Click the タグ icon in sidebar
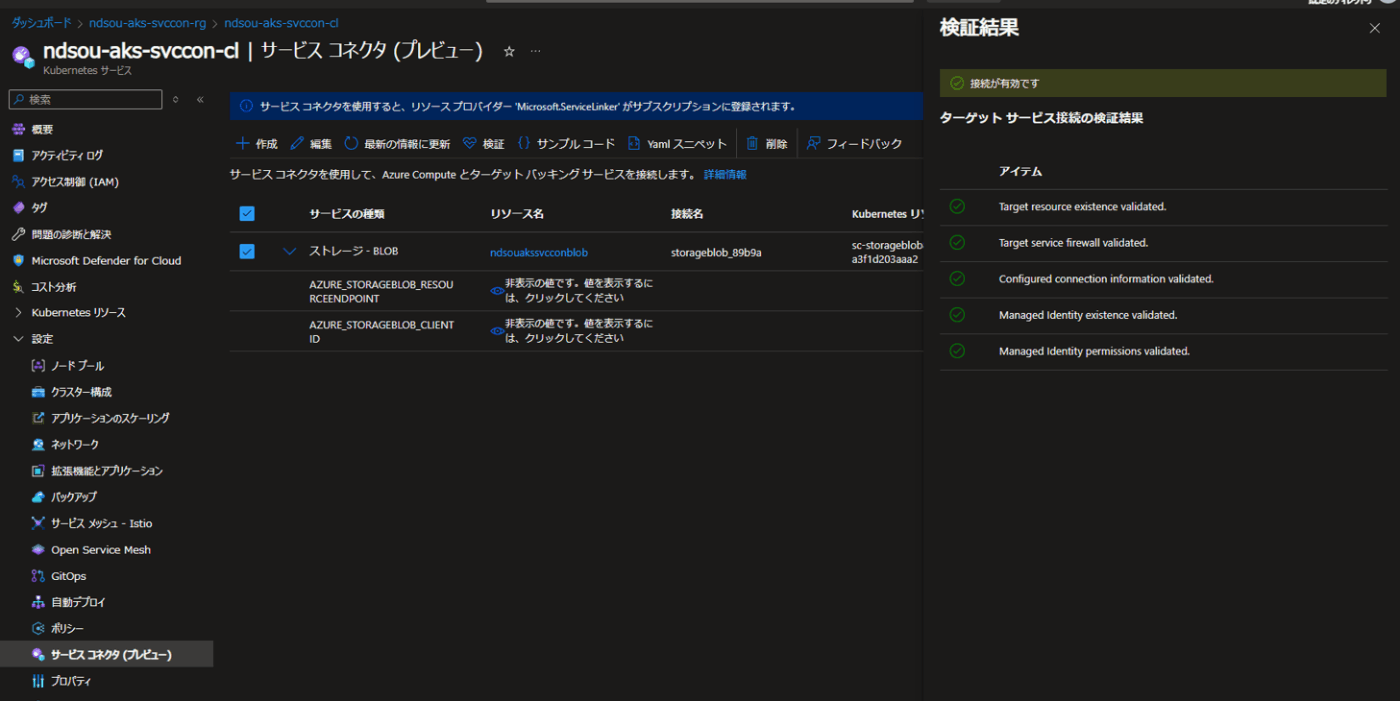The height and width of the screenshot is (701, 1400). click(x=18, y=208)
